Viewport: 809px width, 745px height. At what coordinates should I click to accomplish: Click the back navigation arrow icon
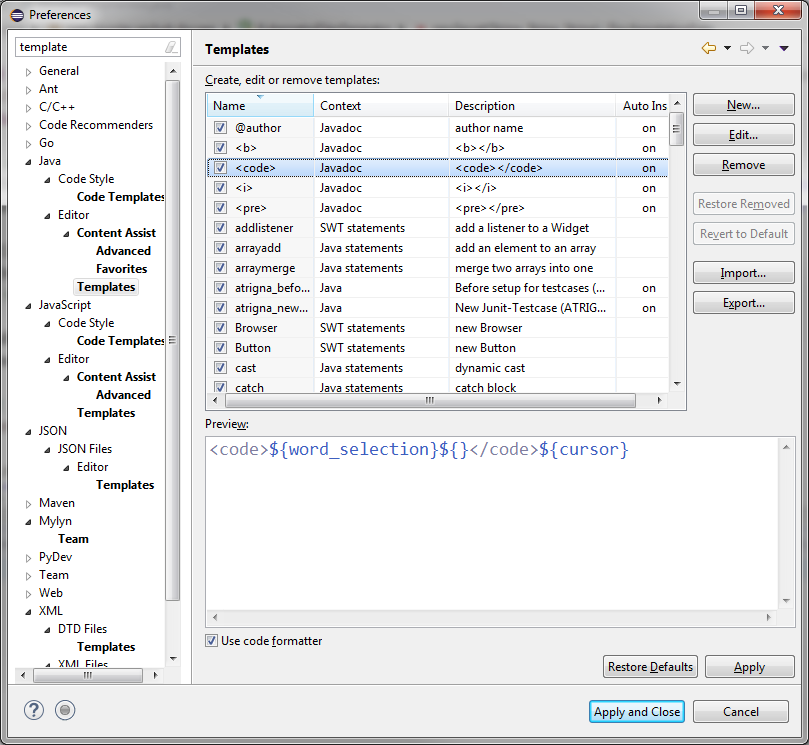pyautogui.click(x=709, y=48)
